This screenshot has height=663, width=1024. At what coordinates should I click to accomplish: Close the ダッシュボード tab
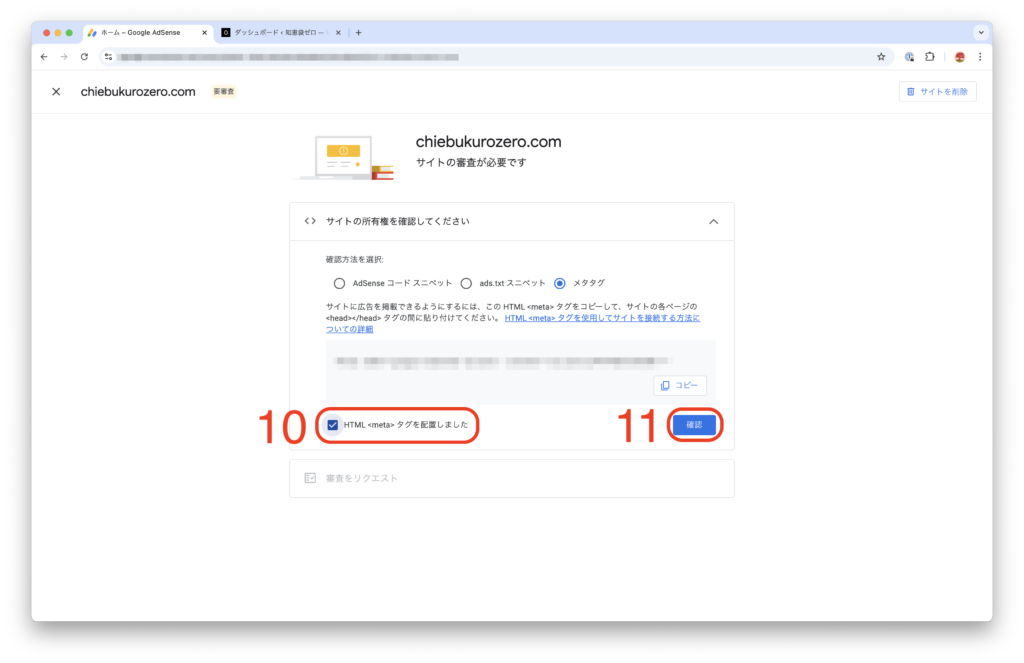pyautogui.click(x=338, y=33)
